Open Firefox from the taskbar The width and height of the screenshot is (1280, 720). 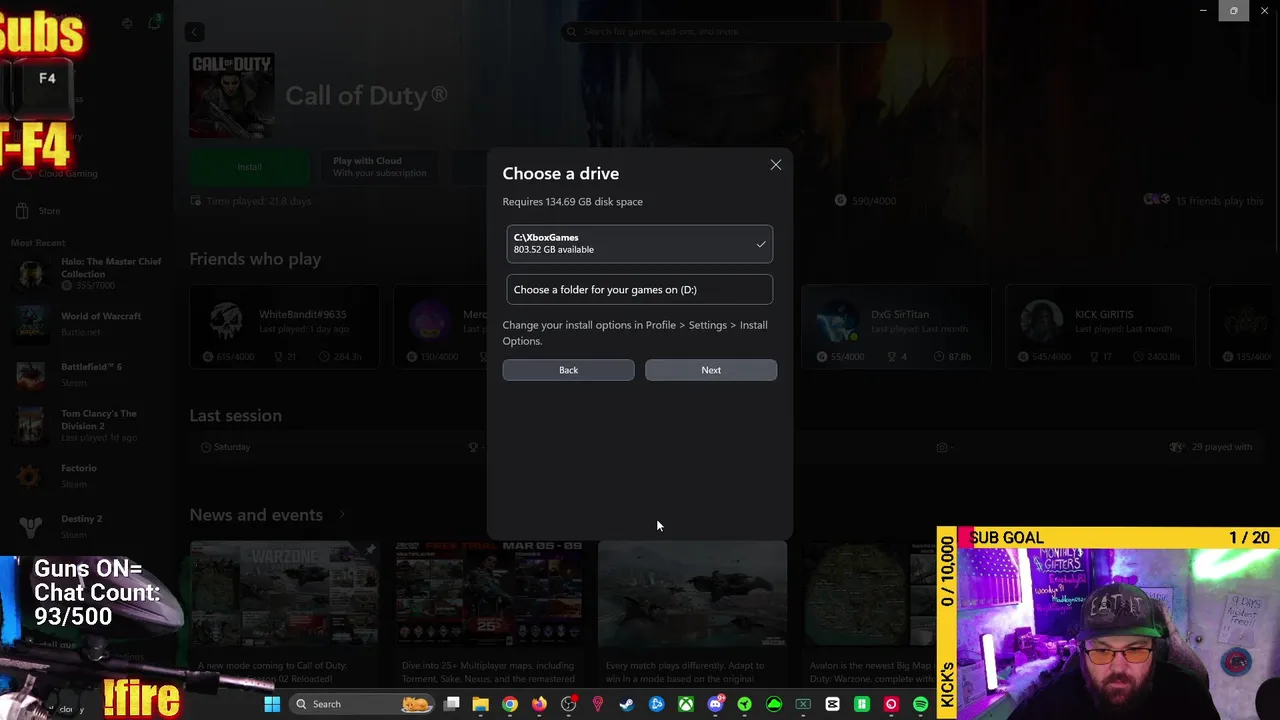(539, 704)
